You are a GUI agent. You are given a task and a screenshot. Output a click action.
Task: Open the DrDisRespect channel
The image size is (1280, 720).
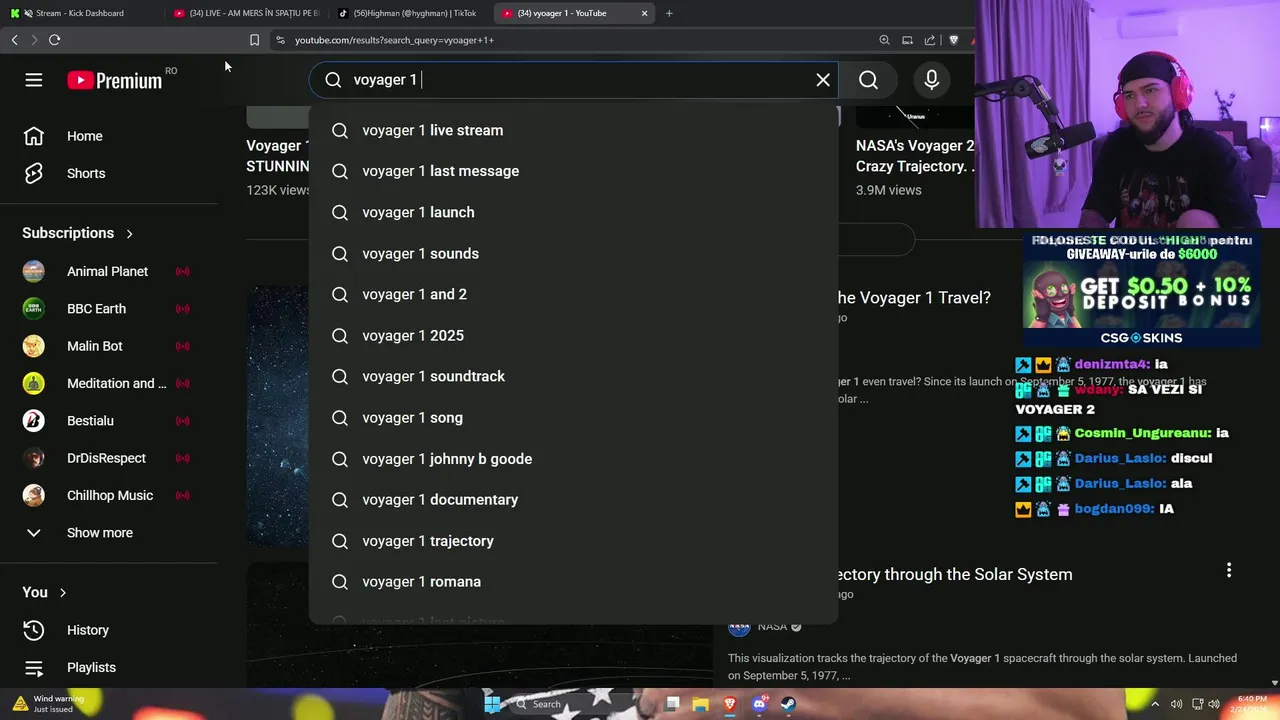pos(106,458)
